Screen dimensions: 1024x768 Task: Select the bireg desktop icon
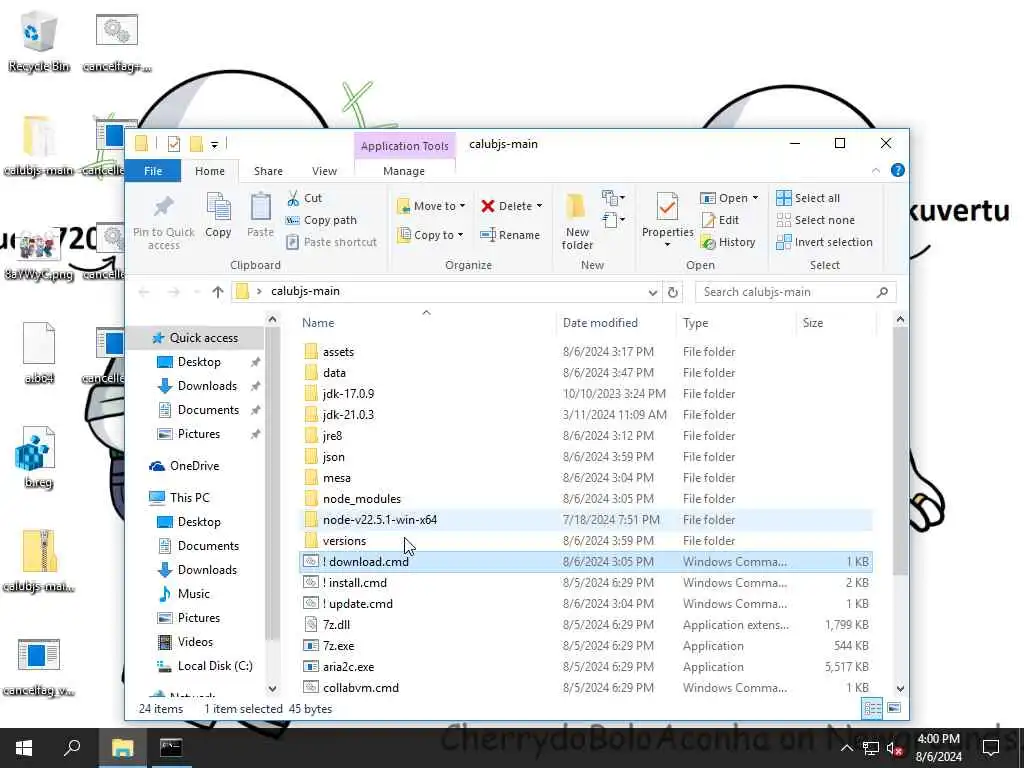coord(39,457)
